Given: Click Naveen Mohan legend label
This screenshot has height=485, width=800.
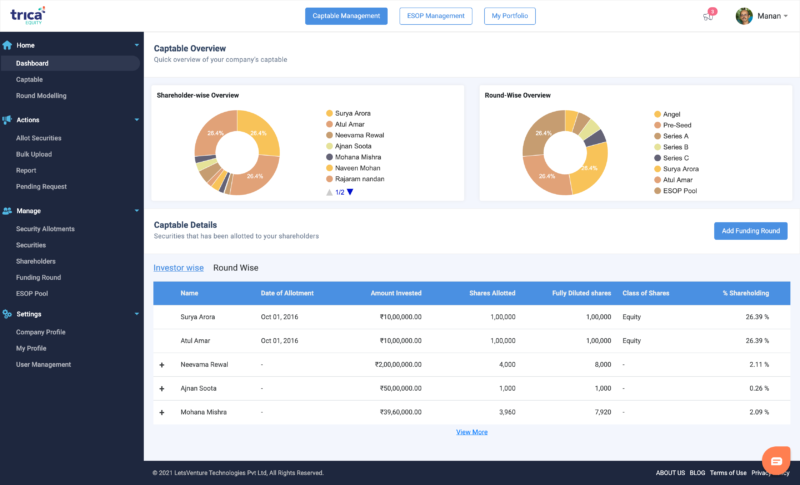Looking at the screenshot, I should [x=358, y=168].
